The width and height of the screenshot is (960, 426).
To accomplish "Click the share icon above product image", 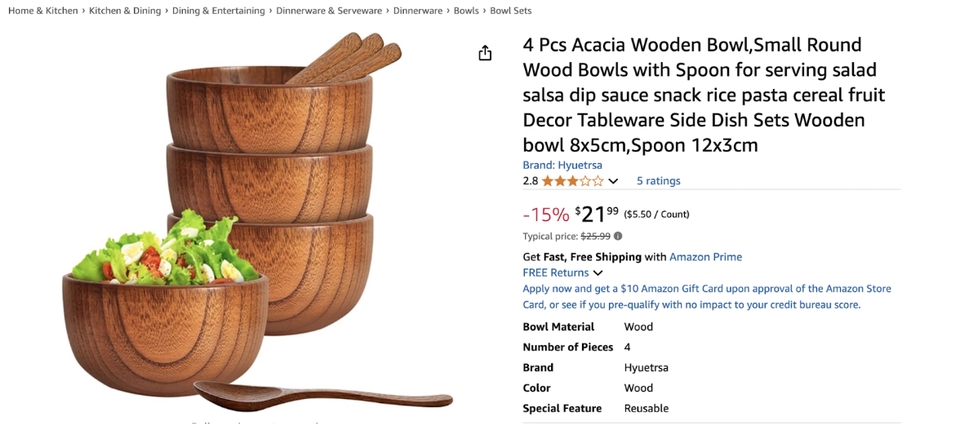I will (x=485, y=53).
